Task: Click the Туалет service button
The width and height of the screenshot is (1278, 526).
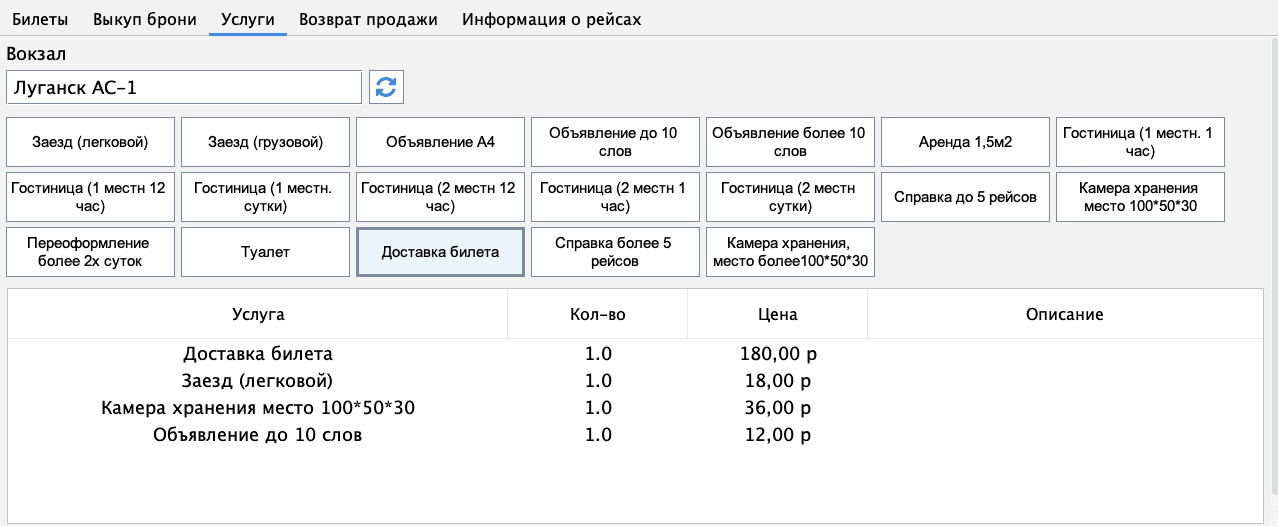Action: 266,252
